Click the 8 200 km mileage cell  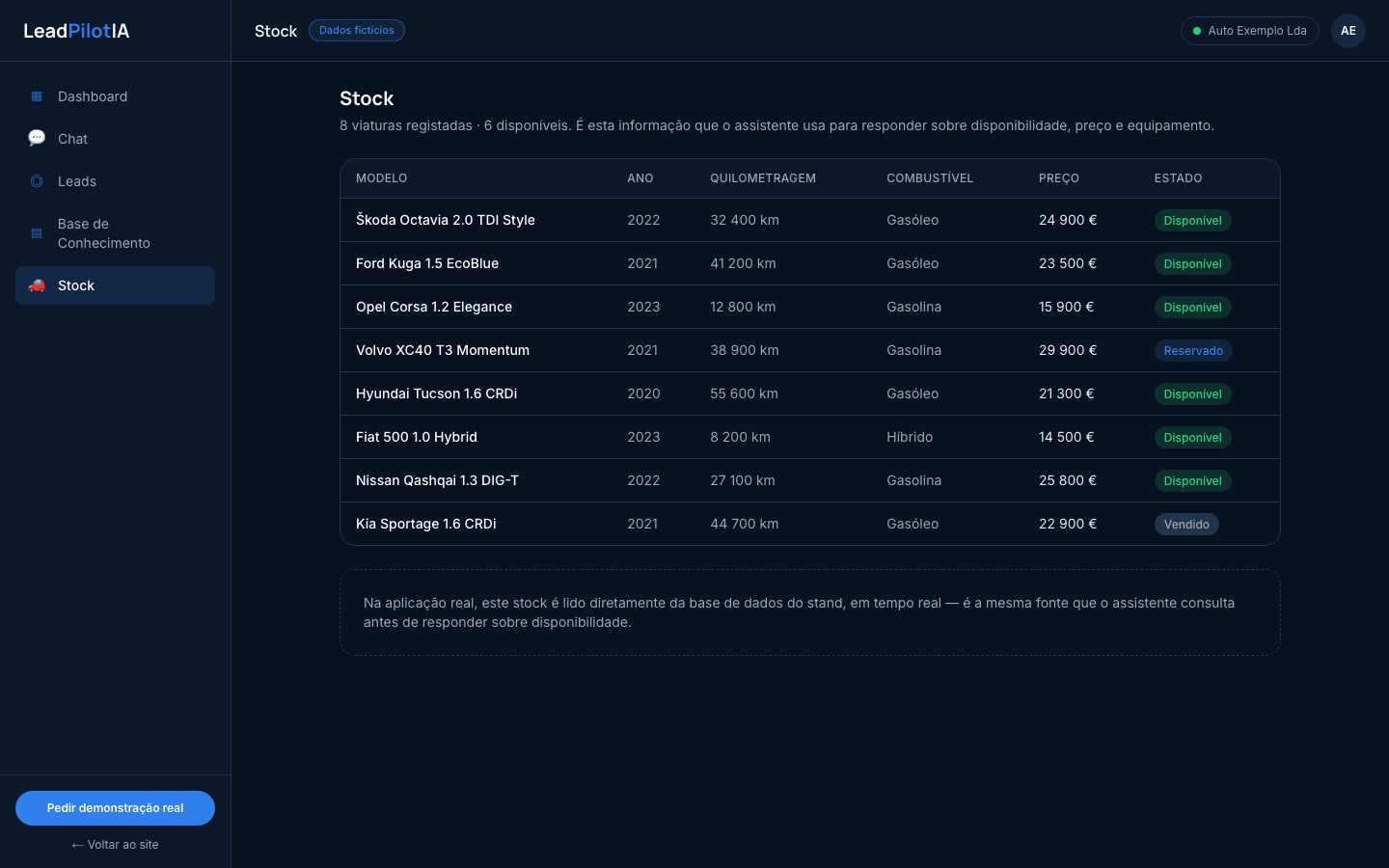pos(740,437)
